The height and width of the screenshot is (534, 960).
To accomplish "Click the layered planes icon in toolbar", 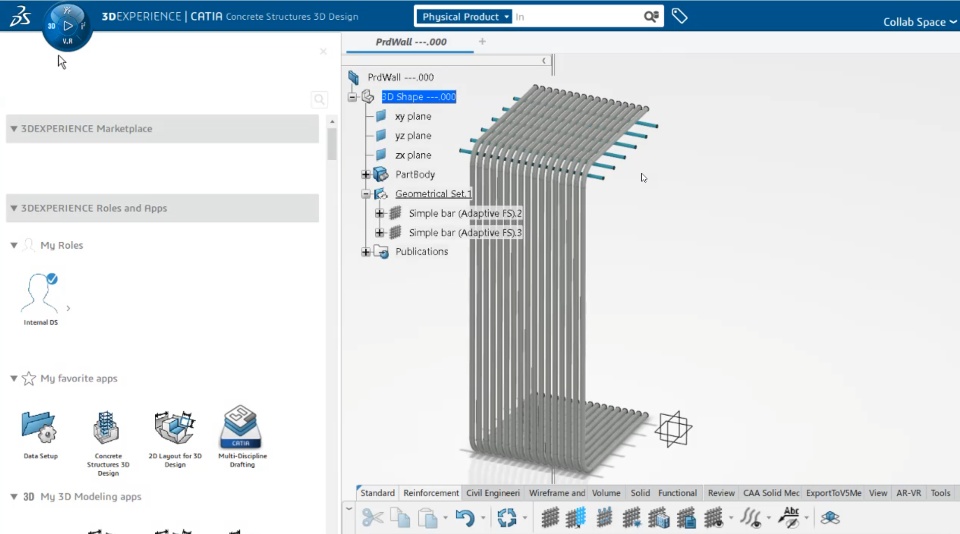I will [830, 518].
